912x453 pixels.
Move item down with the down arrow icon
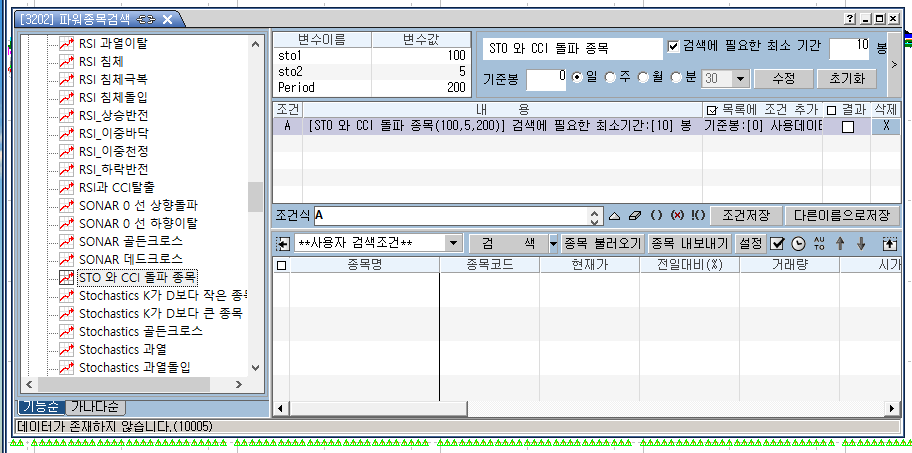pos(860,243)
